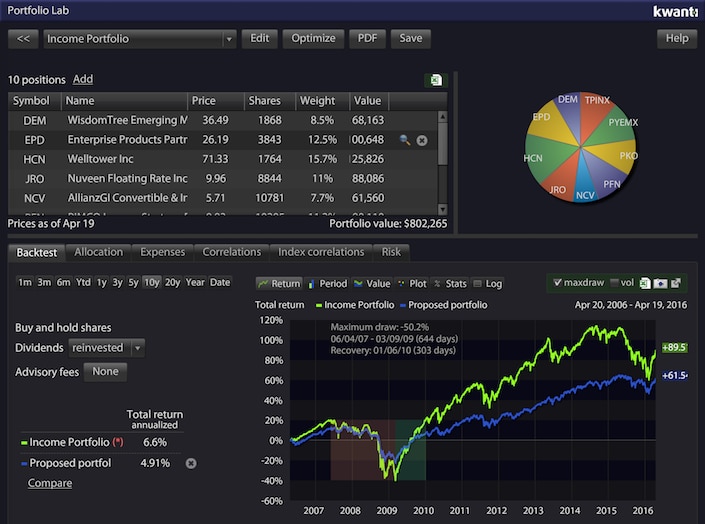Uncheck the maxdraw checkbox
The width and height of the screenshot is (705, 524).
[558, 282]
